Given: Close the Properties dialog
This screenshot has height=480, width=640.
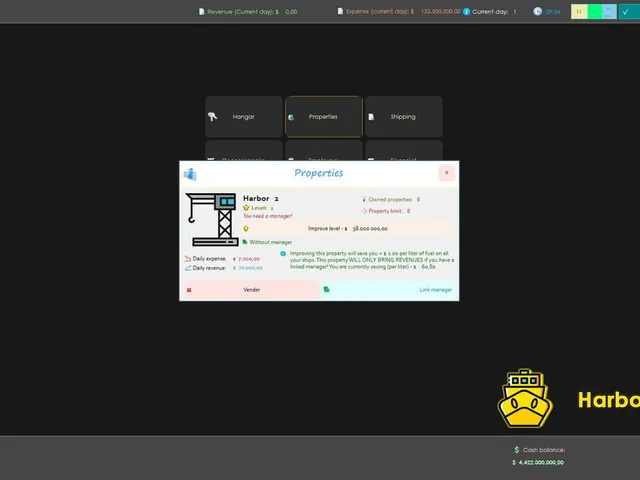Looking at the screenshot, I should click(x=447, y=173).
